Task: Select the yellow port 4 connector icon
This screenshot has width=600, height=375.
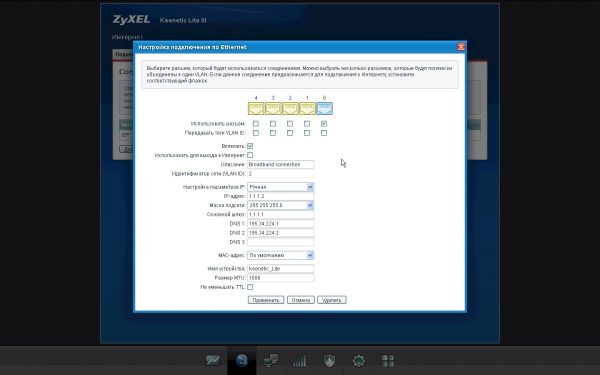Action: 256,109
